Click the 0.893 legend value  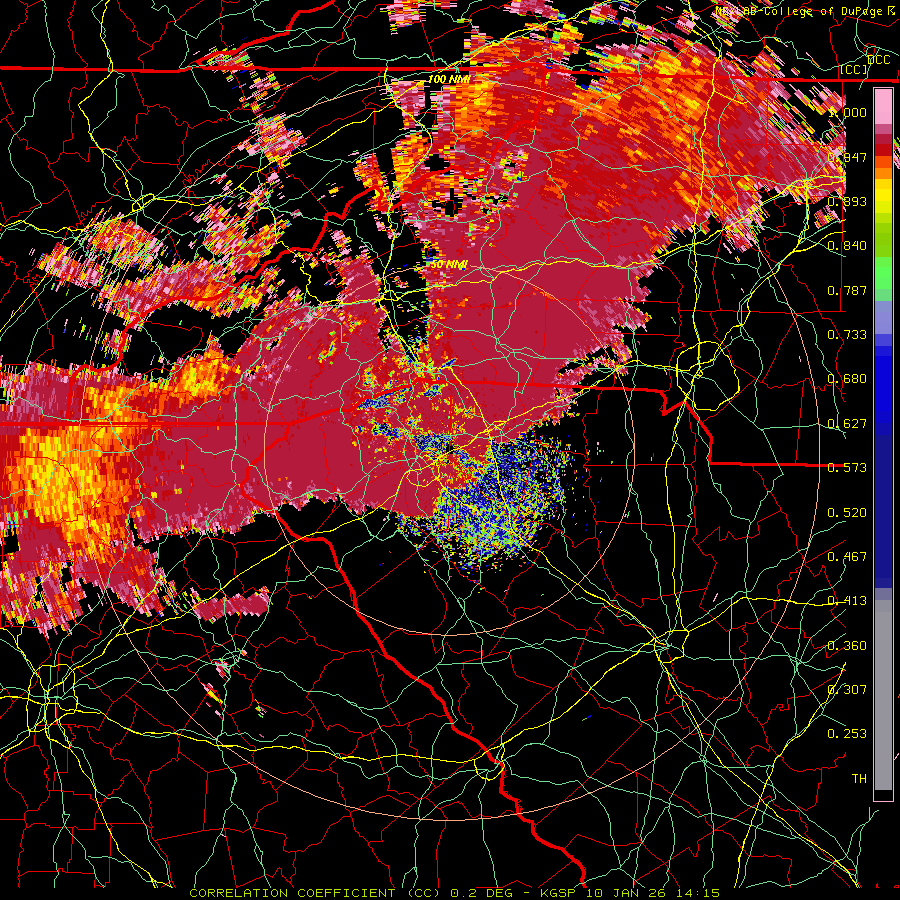point(847,201)
